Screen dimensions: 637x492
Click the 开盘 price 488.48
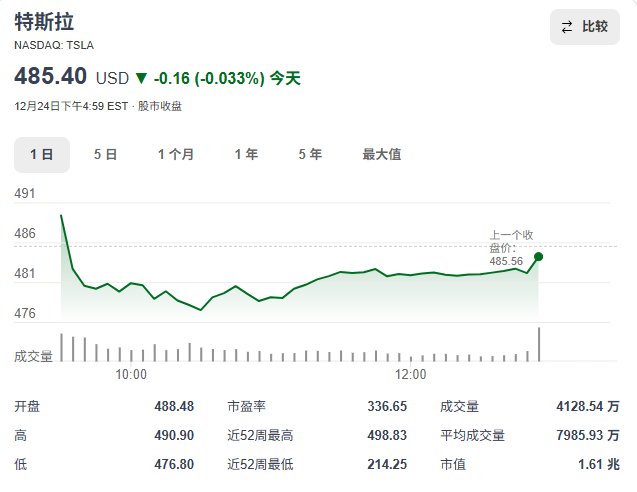click(x=174, y=406)
